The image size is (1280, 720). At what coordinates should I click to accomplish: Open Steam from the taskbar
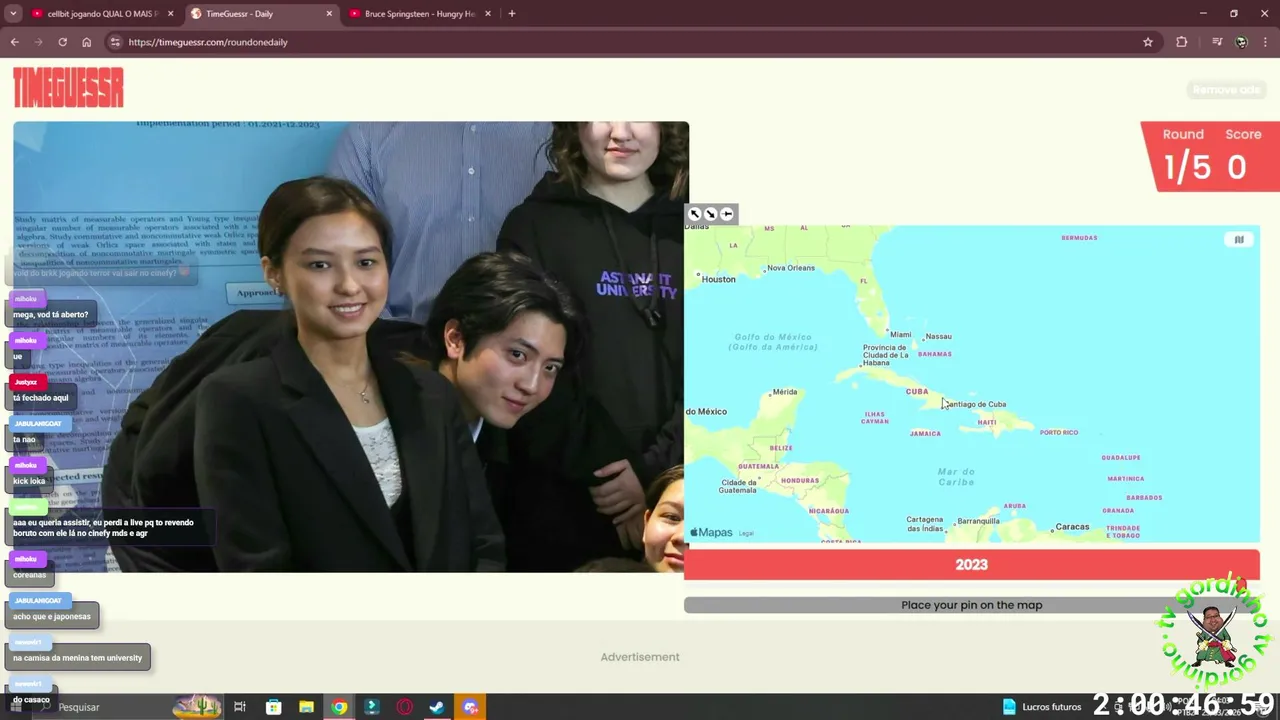point(437,707)
